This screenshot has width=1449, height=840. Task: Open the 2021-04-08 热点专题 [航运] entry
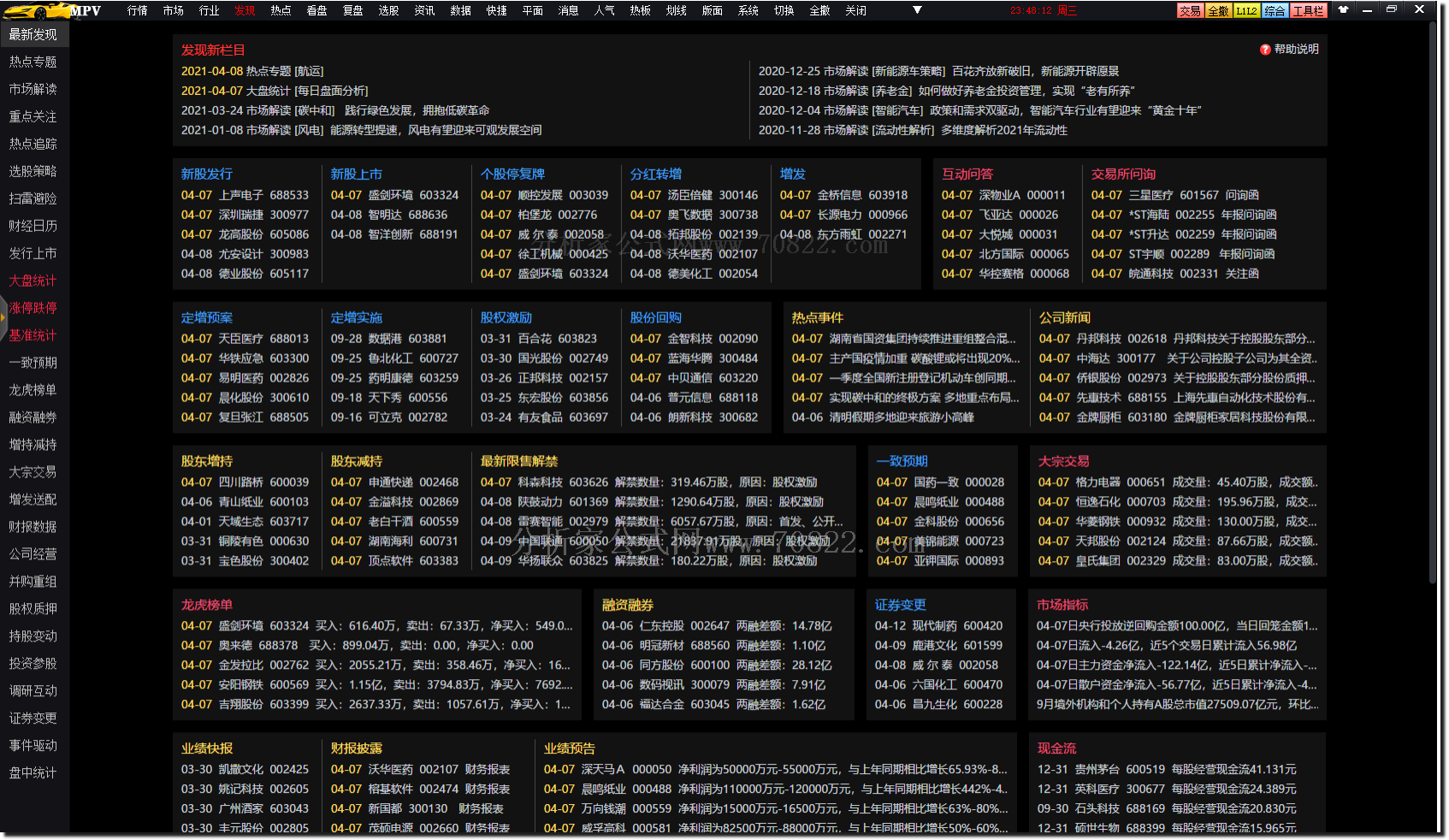point(252,71)
